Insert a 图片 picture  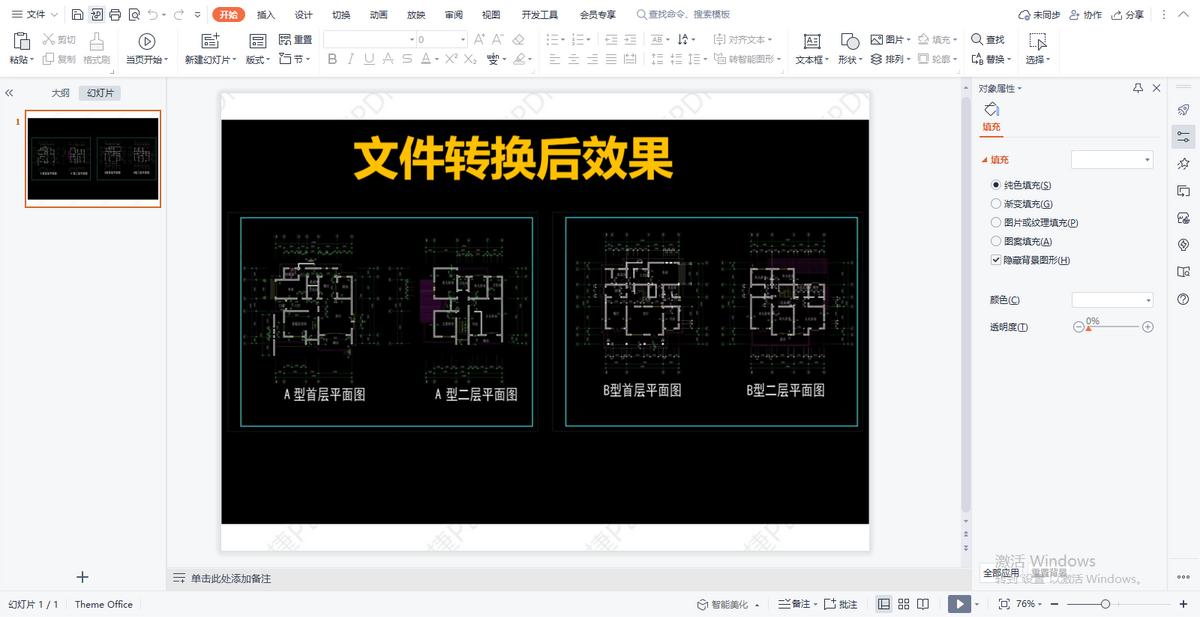888,39
